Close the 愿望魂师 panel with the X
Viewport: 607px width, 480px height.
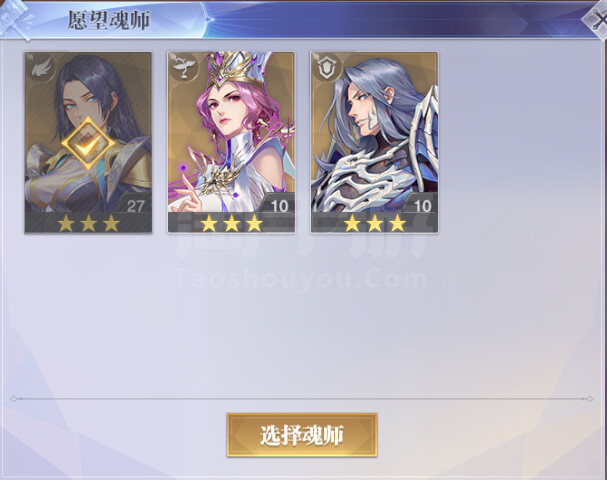point(597,19)
